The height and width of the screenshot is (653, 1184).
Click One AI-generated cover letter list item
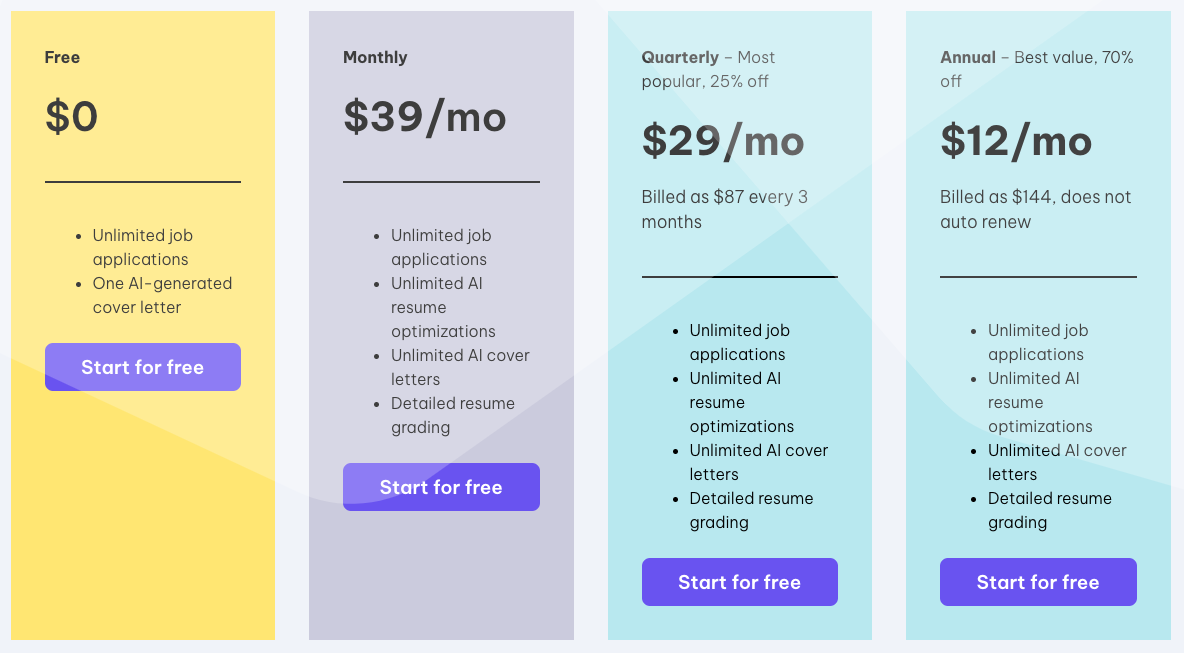coord(162,295)
